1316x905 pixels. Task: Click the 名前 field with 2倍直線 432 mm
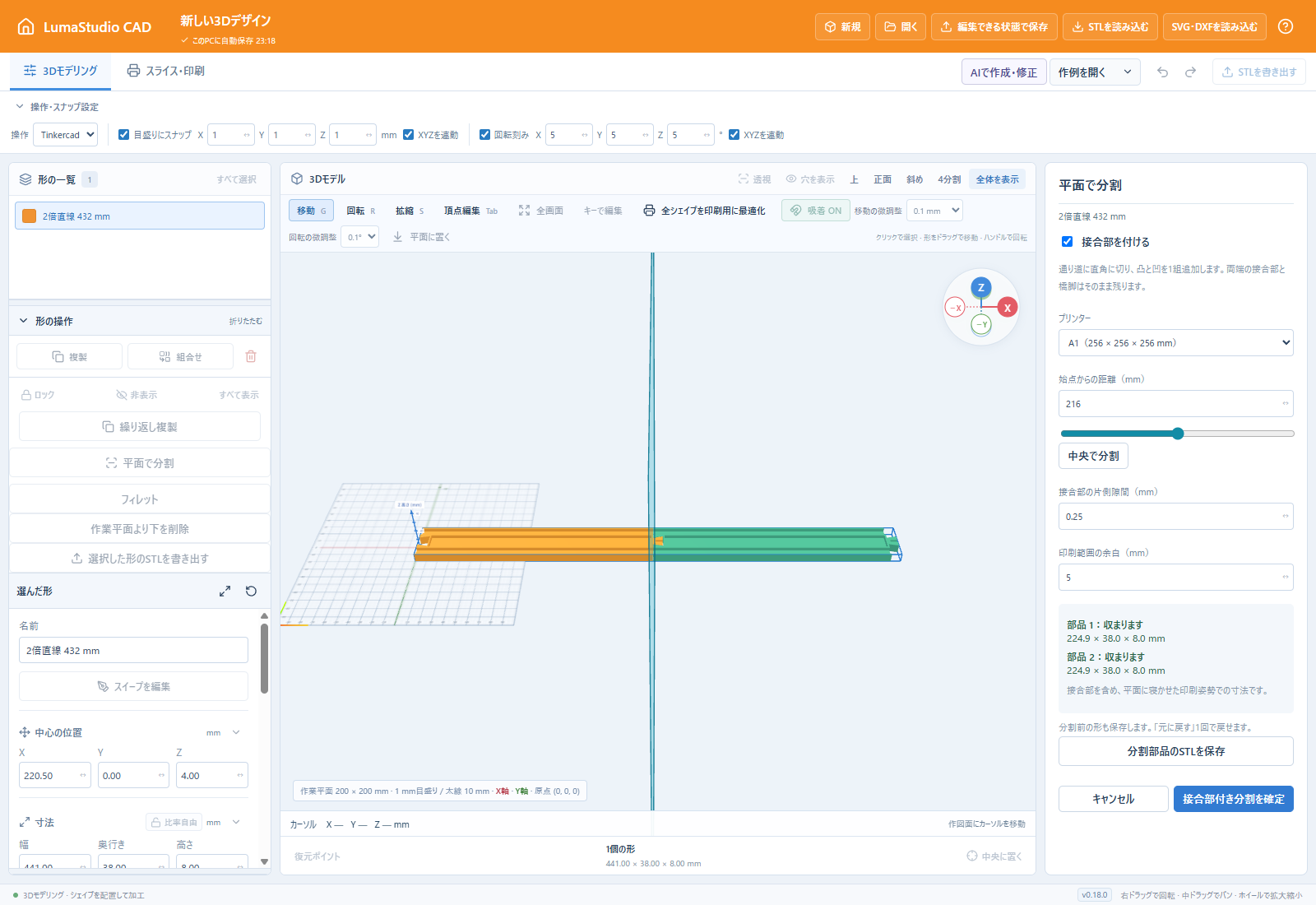pos(133,650)
